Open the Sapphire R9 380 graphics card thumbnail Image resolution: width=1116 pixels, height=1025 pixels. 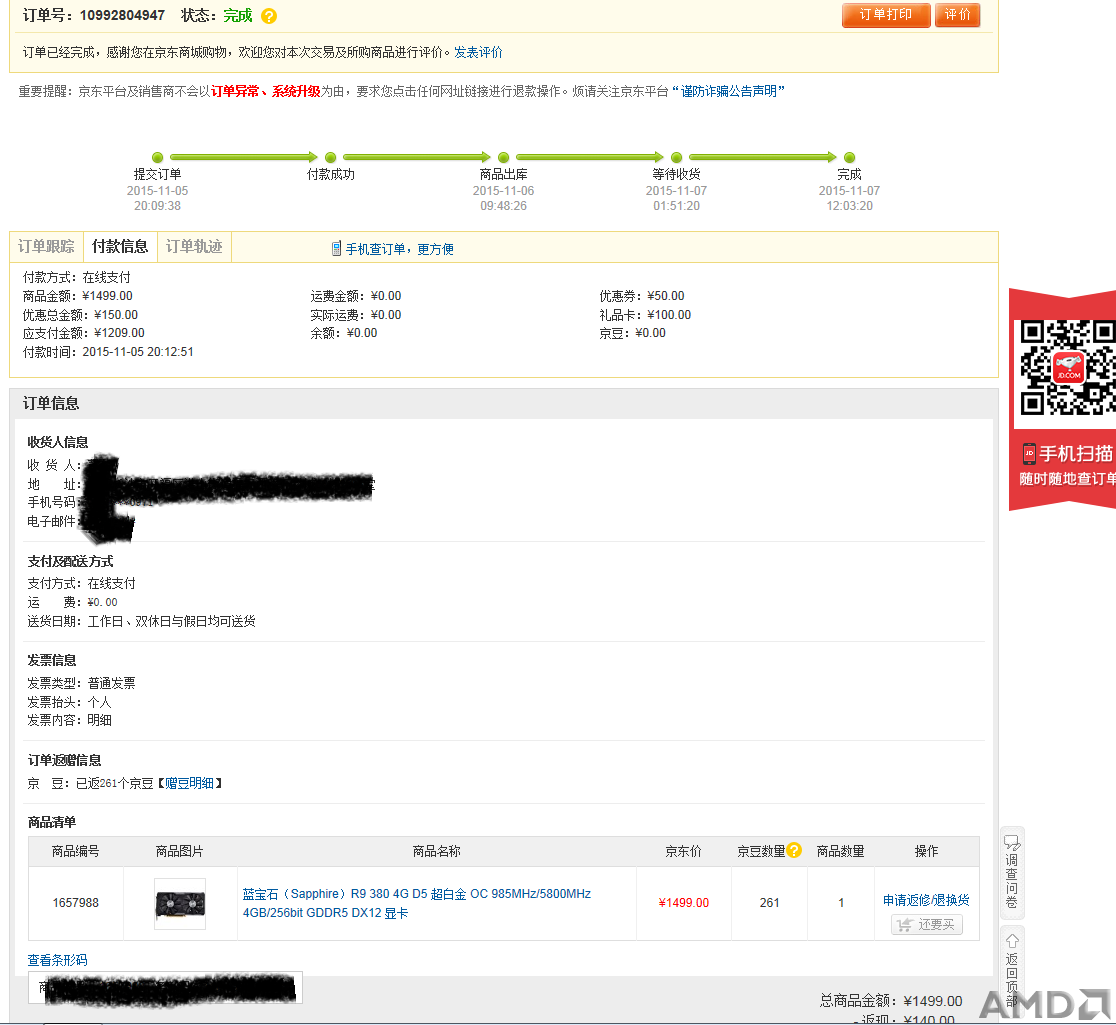pos(180,904)
